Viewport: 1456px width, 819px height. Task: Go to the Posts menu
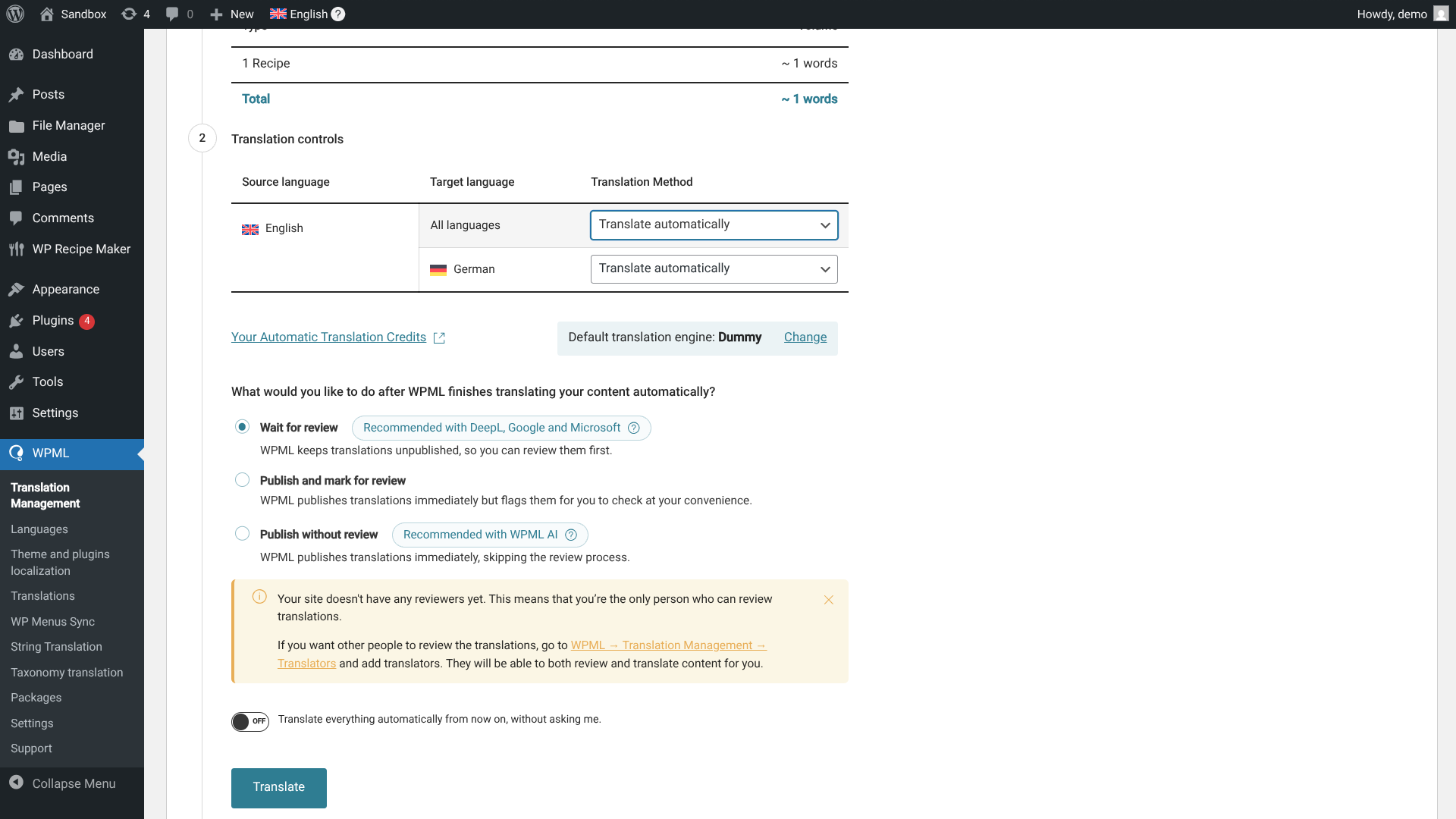point(72,95)
